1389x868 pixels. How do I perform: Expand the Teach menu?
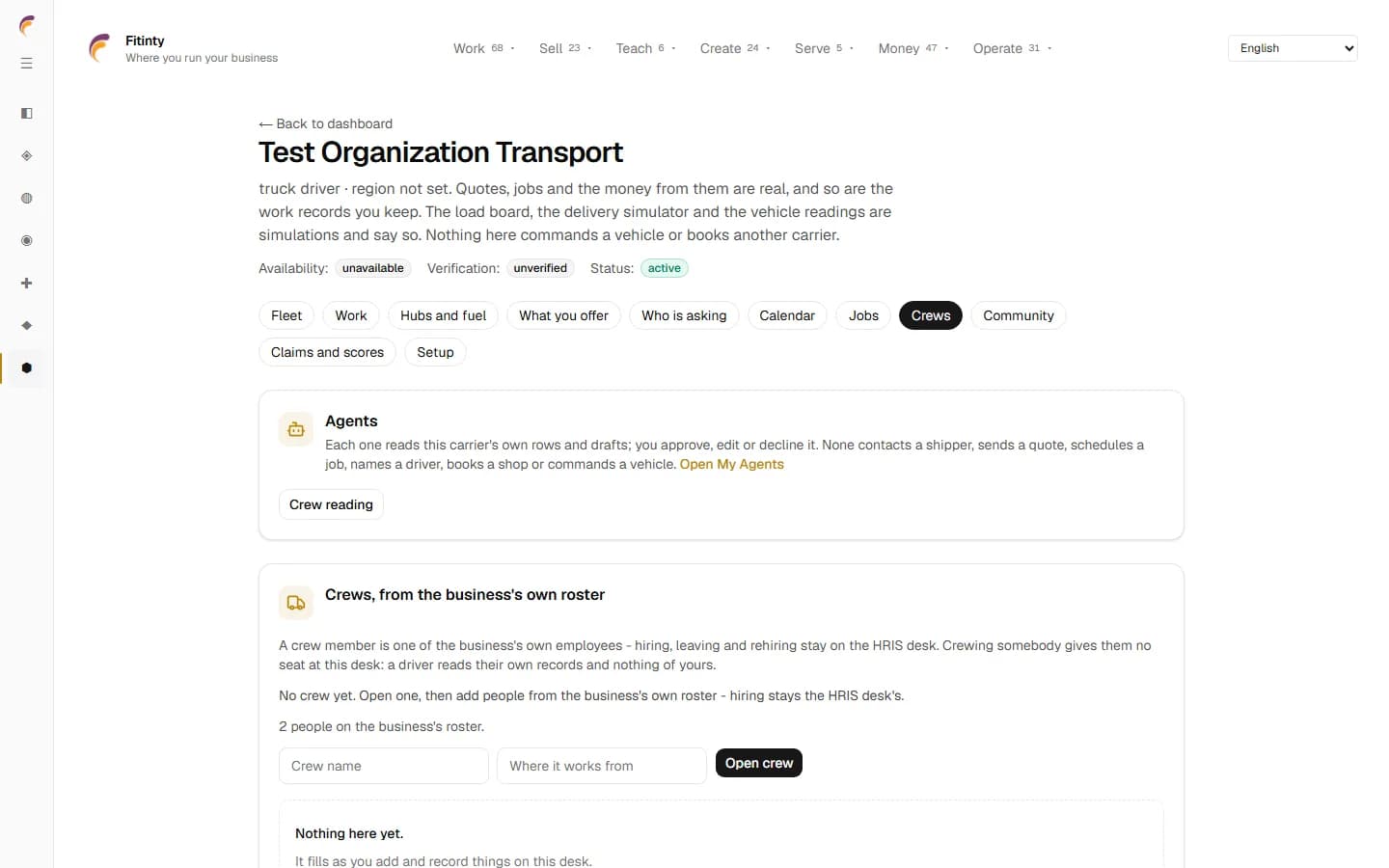[x=646, y=48]
